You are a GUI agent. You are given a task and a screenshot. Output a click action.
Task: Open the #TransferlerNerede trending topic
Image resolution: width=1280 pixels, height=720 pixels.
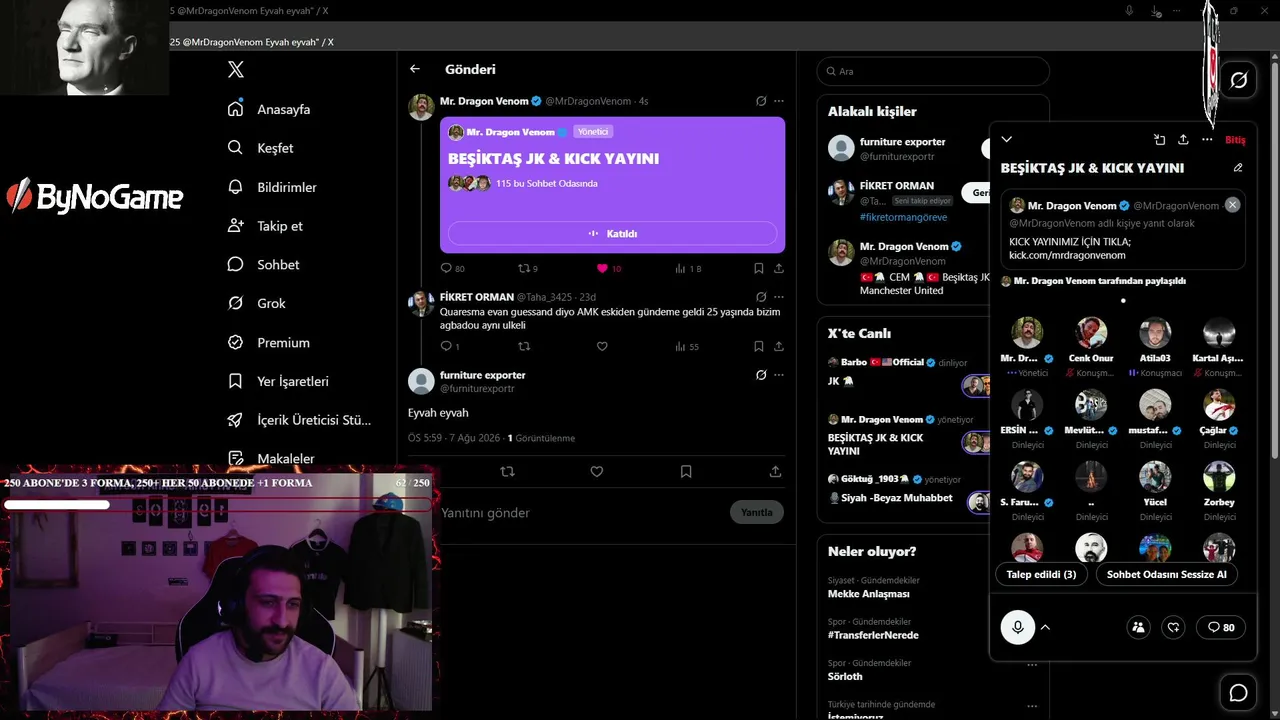click(873, 635)
